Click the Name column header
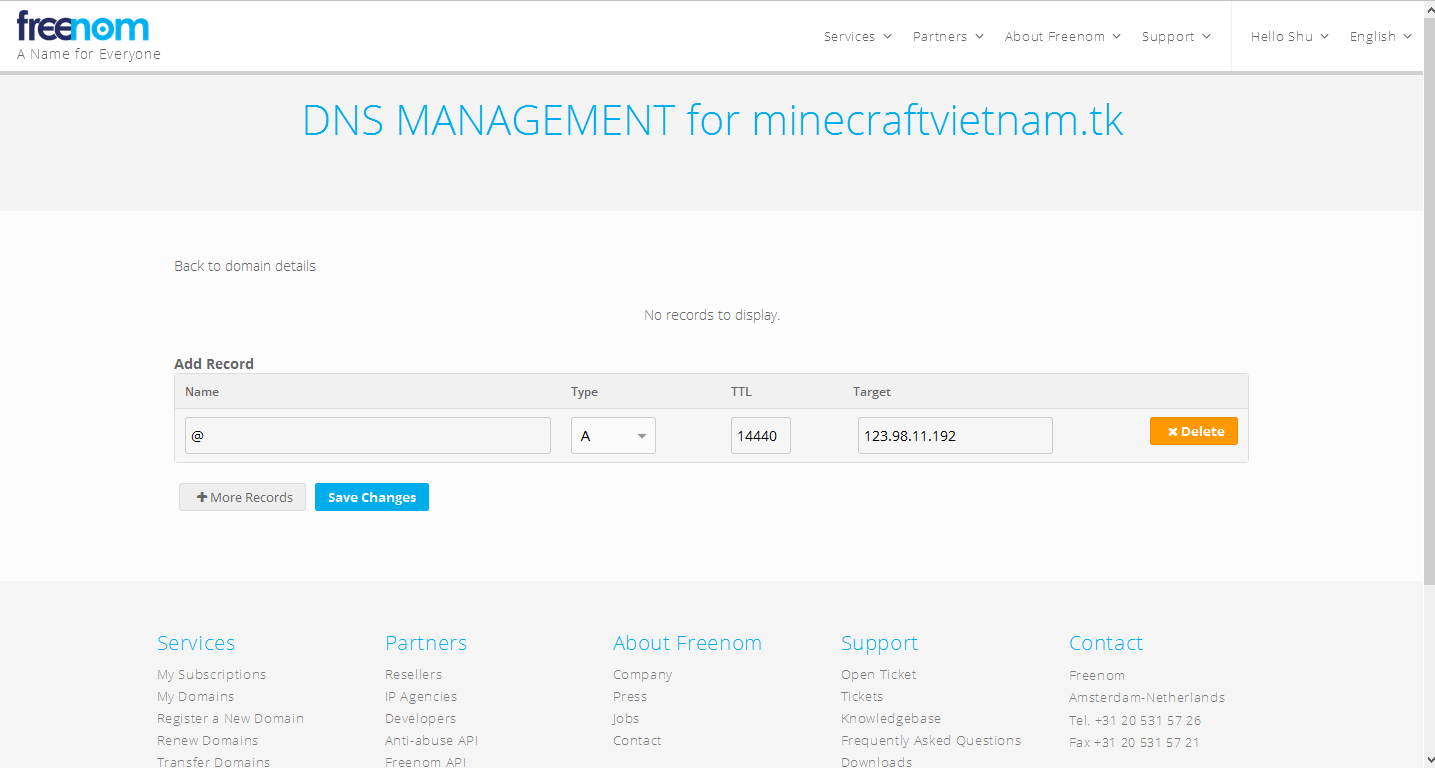Viewport: 1435px width, 768px height. pos(202,392)
